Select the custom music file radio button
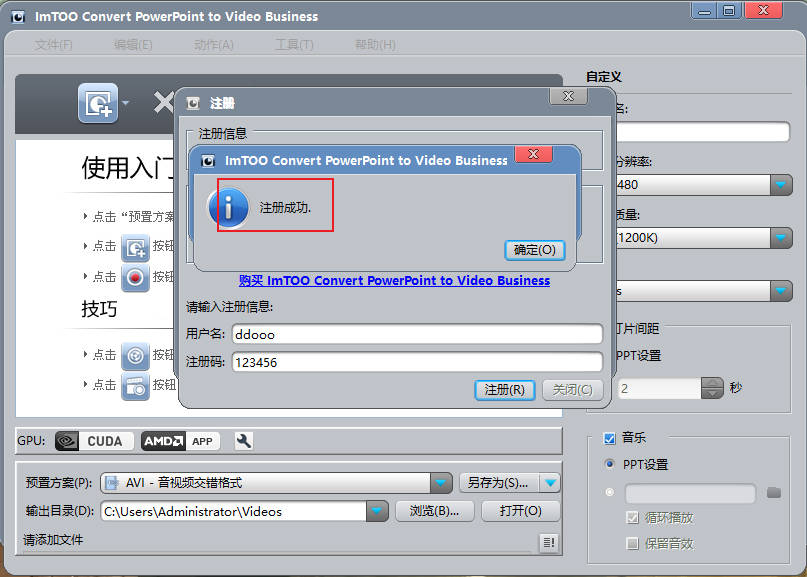The width and height of the screenshot is (807, 577). 610,493
